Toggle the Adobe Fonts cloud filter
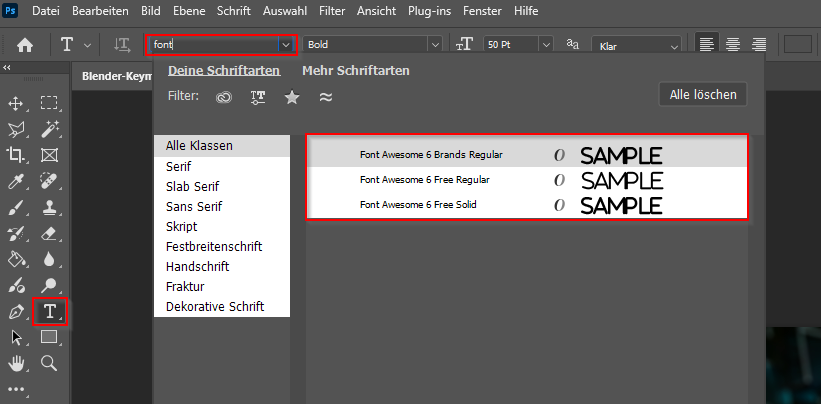 [224, 97]
